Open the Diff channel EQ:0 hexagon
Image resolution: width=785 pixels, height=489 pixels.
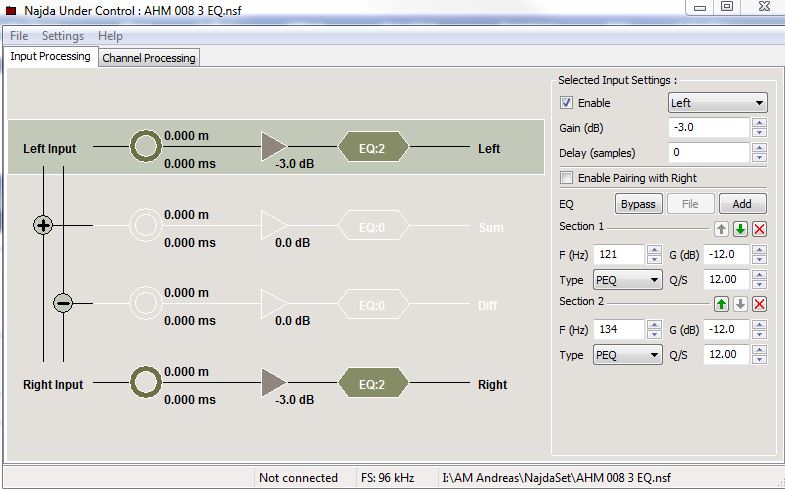[373, 304]
